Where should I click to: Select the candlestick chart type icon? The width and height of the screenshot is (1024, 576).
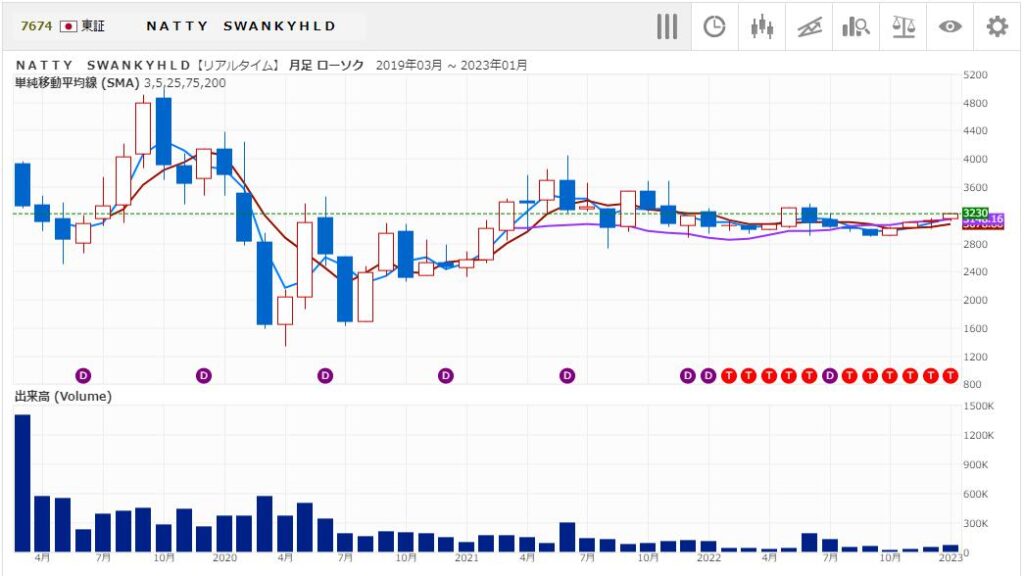761,27
